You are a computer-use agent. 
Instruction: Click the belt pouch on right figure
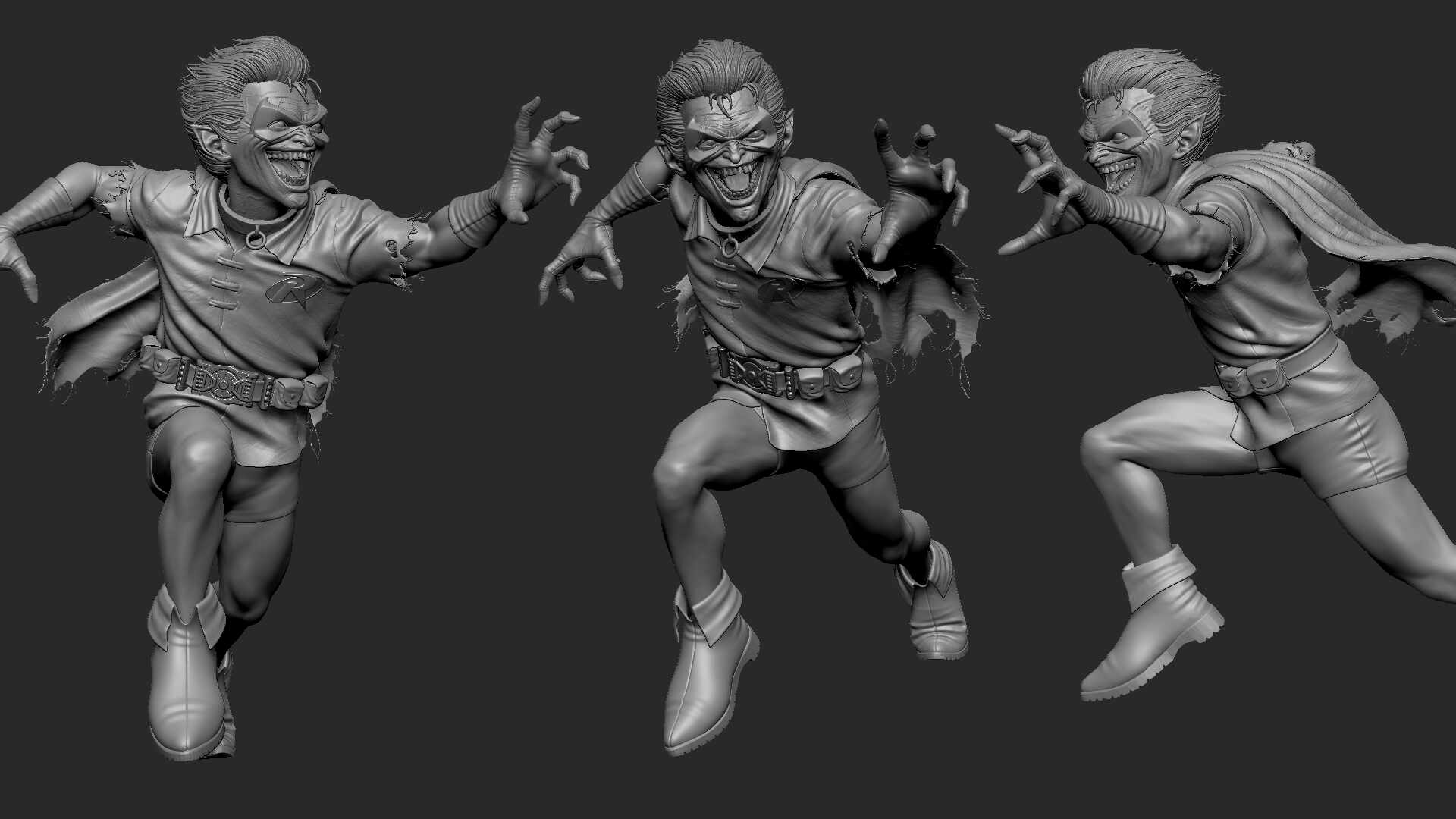(1263, 377)
